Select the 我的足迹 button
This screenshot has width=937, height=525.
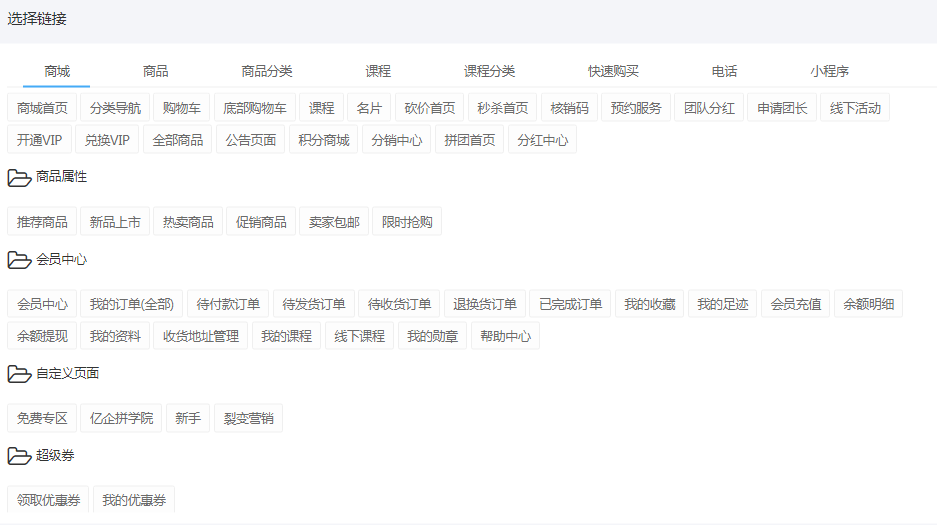(722, 304)
